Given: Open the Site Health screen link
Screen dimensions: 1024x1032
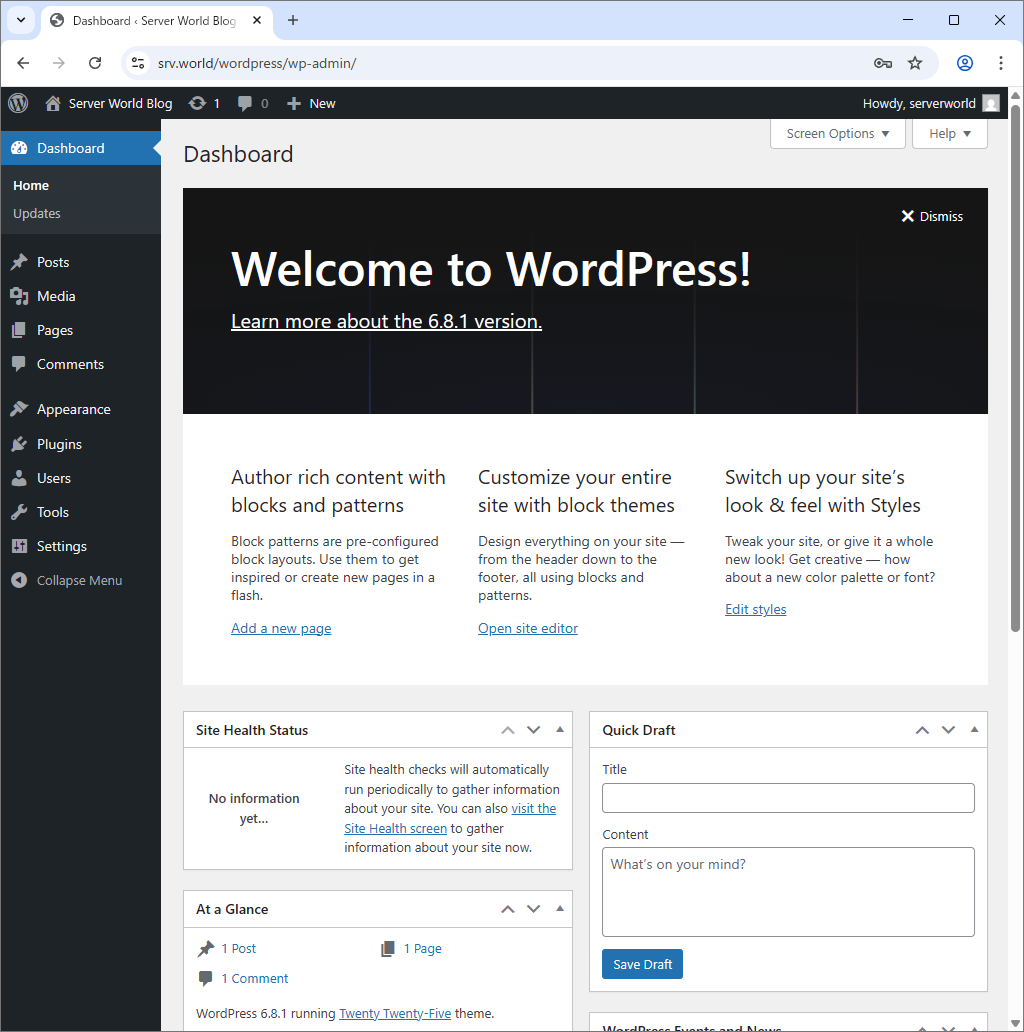Looking at the screenshot, I should click(x=395, y=829).
